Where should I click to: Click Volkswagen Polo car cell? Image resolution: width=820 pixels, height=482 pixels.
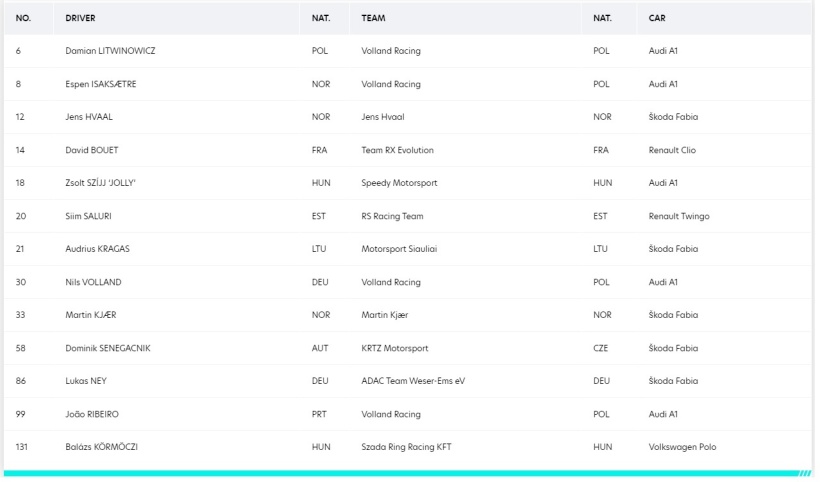pyautogui.click(x=682, y=447)
